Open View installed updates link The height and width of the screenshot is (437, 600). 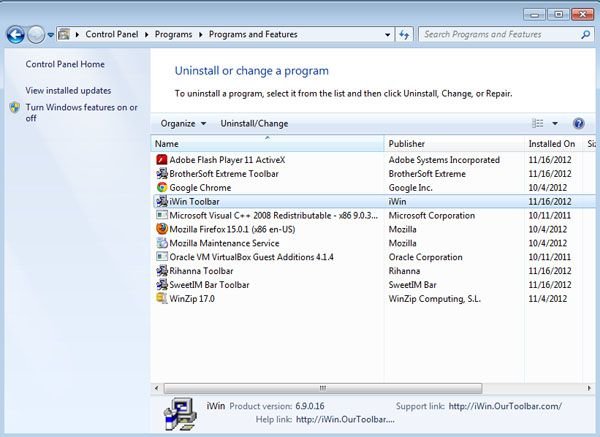point(68,91)
